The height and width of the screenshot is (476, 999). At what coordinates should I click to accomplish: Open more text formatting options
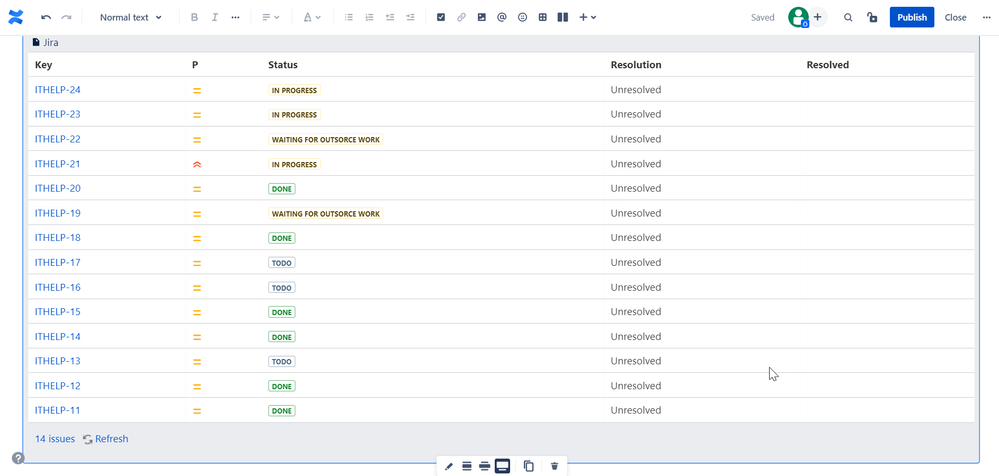click(235, 17)
